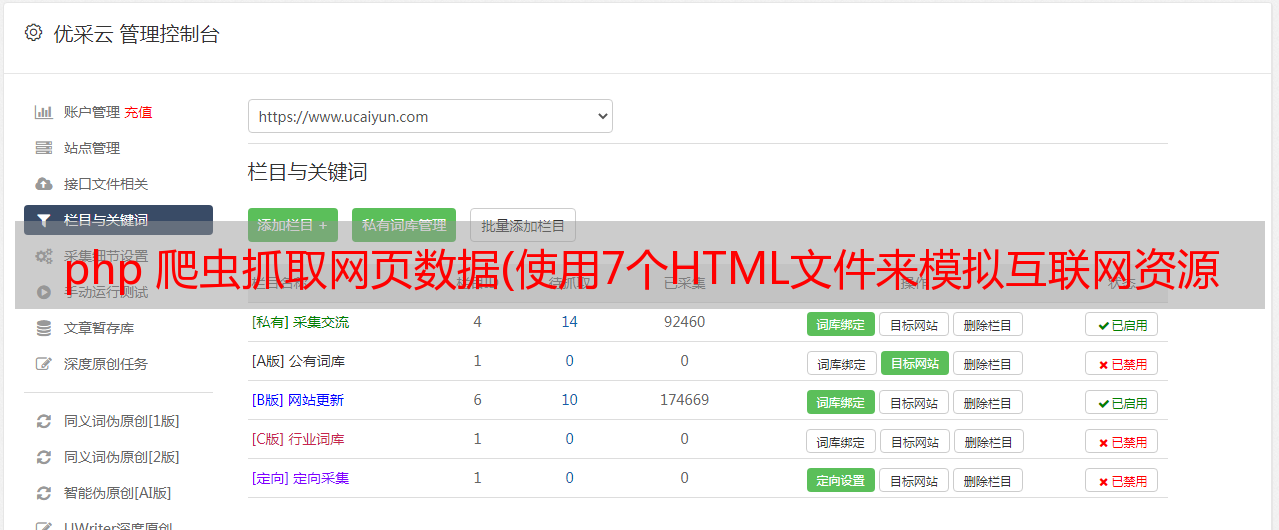
Task: Click the refresh icon for 智能伪原创[AI版]
Action: (43, 493)
